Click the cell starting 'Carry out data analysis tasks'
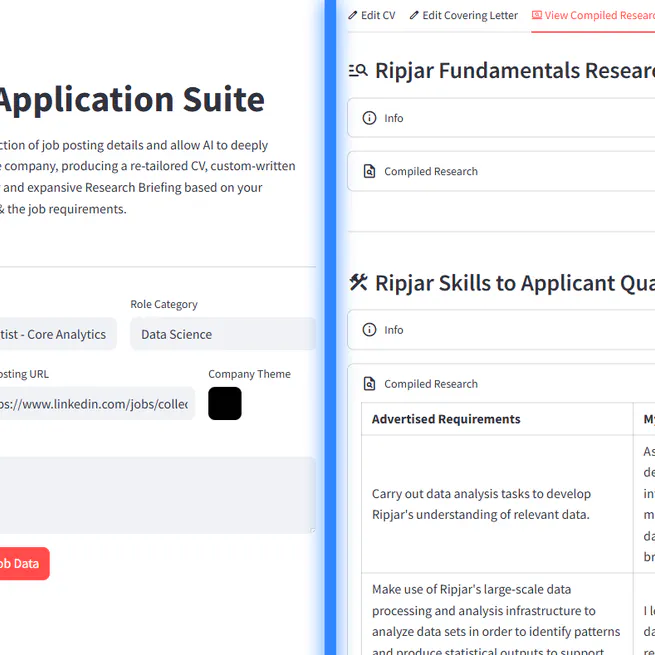Screen dimensions: 655x655 pyautogui.click(x=497, y=504)
